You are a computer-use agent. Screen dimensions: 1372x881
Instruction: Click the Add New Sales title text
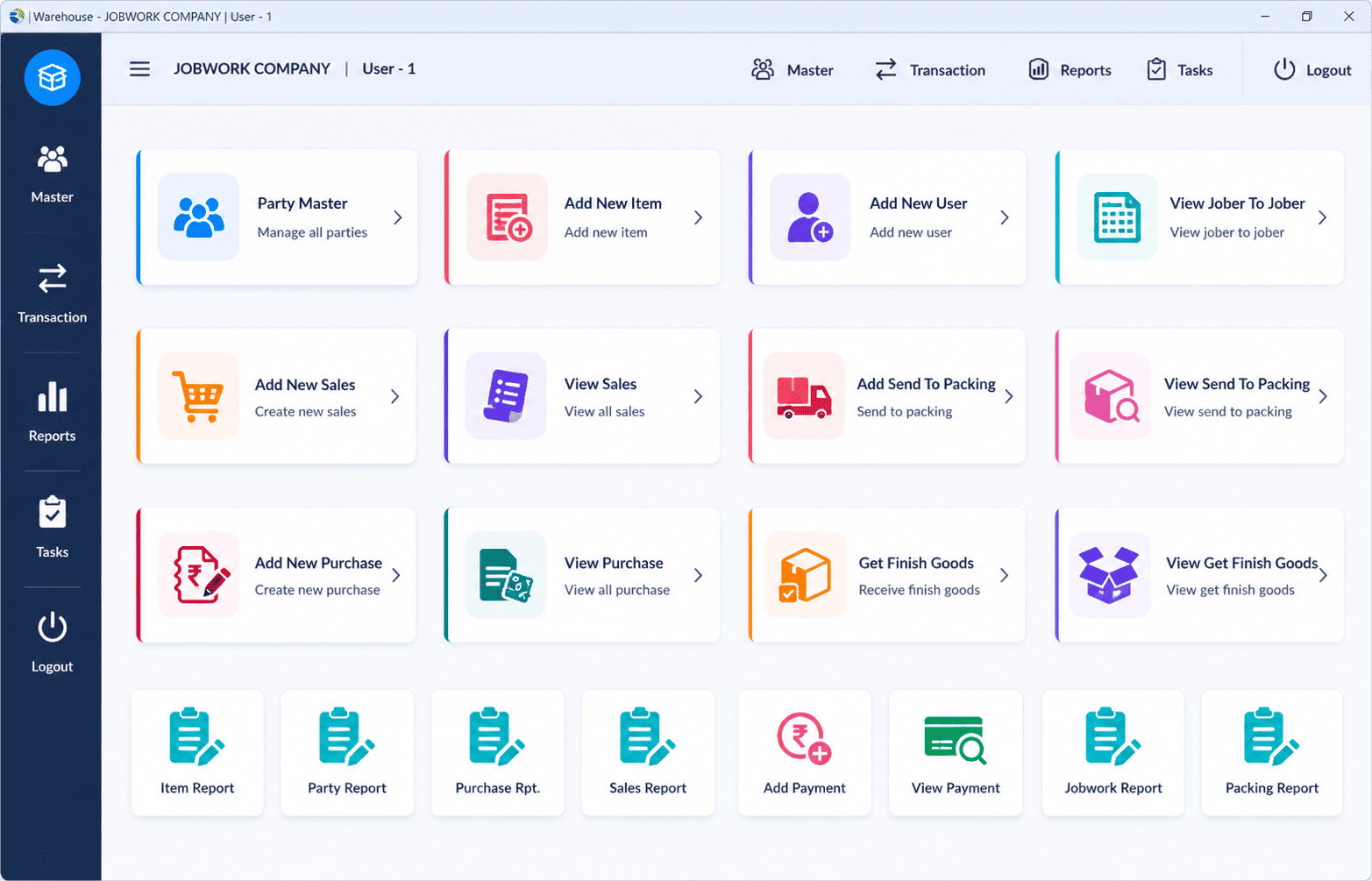(x=305, y=385)
